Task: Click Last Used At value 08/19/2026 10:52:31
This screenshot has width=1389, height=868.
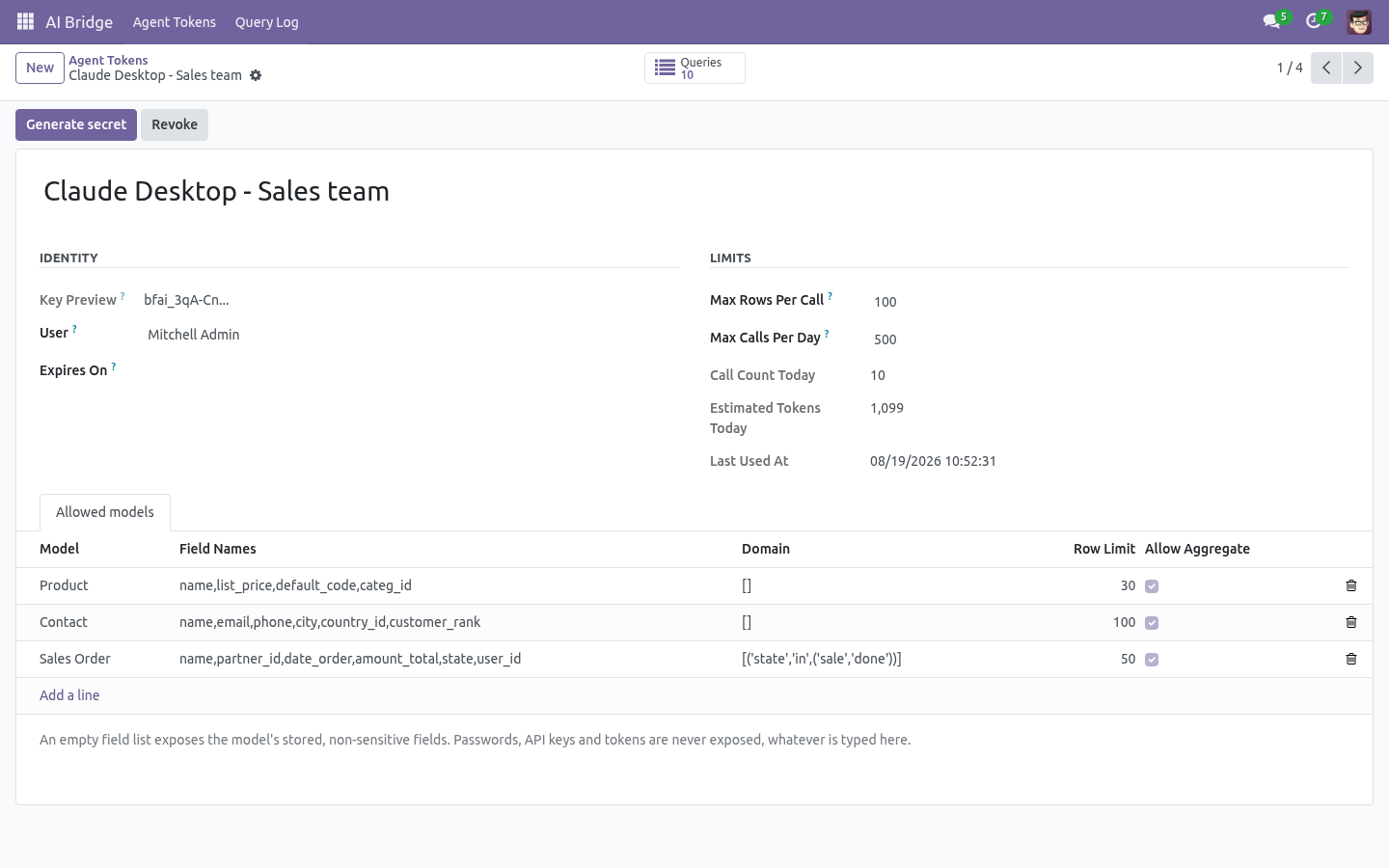Action: [933, 461]
